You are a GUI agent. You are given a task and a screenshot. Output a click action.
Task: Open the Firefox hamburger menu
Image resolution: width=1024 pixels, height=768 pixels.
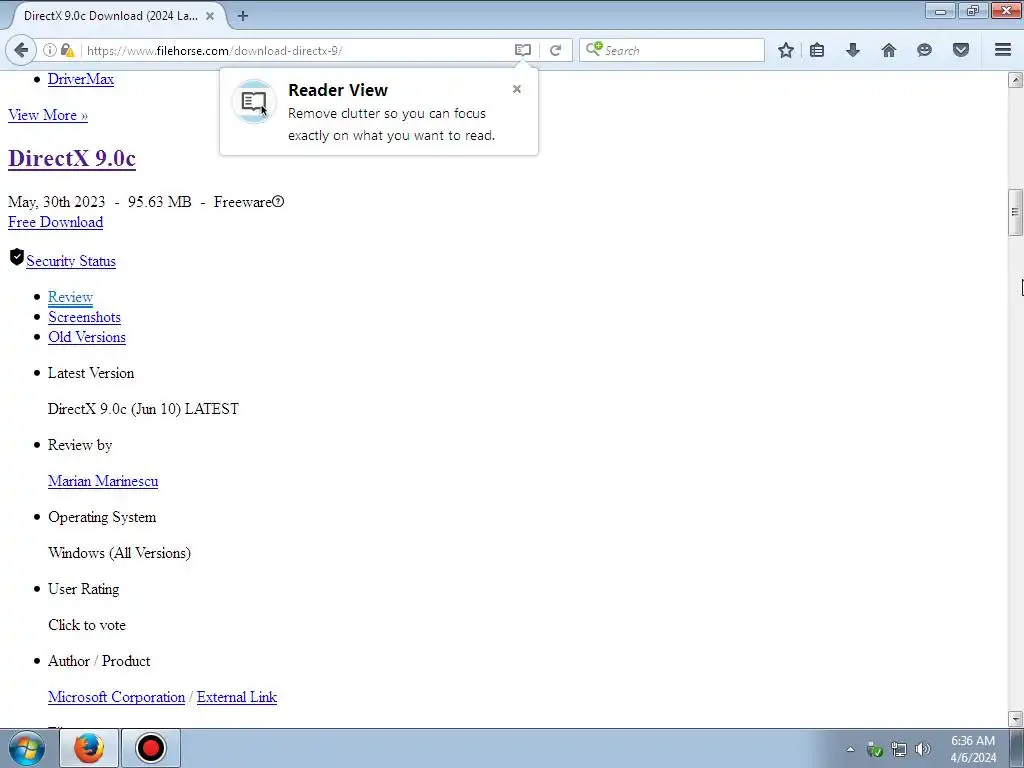[x=1003, y=50]
